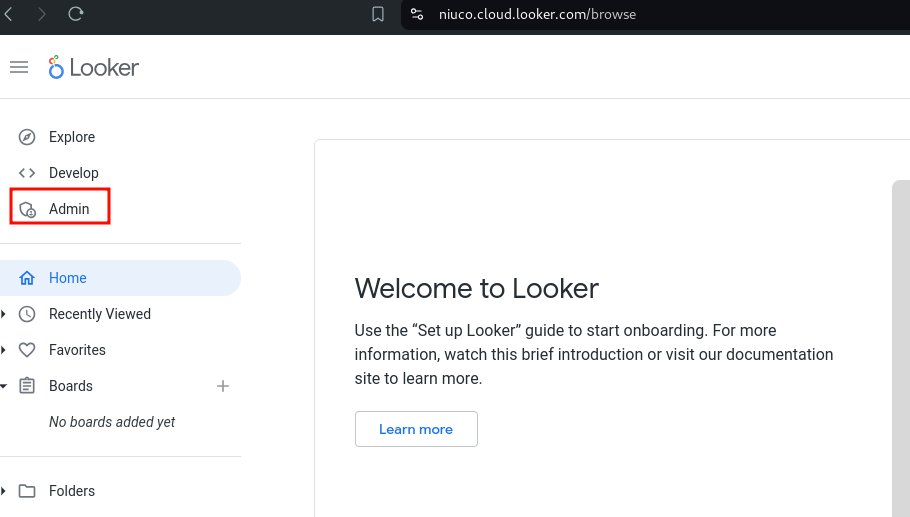Click the Learn more button

point(416,429)
